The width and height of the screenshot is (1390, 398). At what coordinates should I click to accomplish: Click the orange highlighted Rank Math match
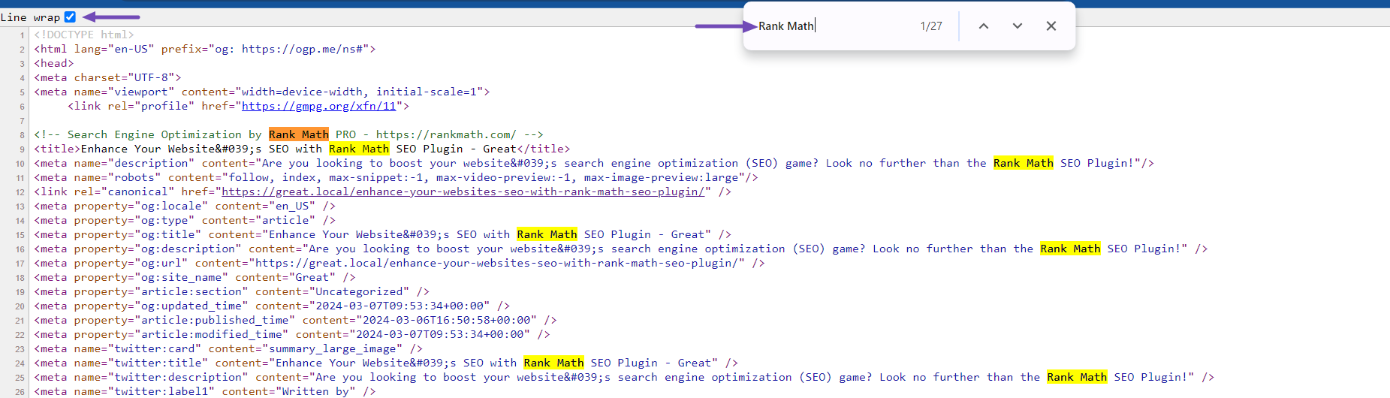tap(298, 134)
